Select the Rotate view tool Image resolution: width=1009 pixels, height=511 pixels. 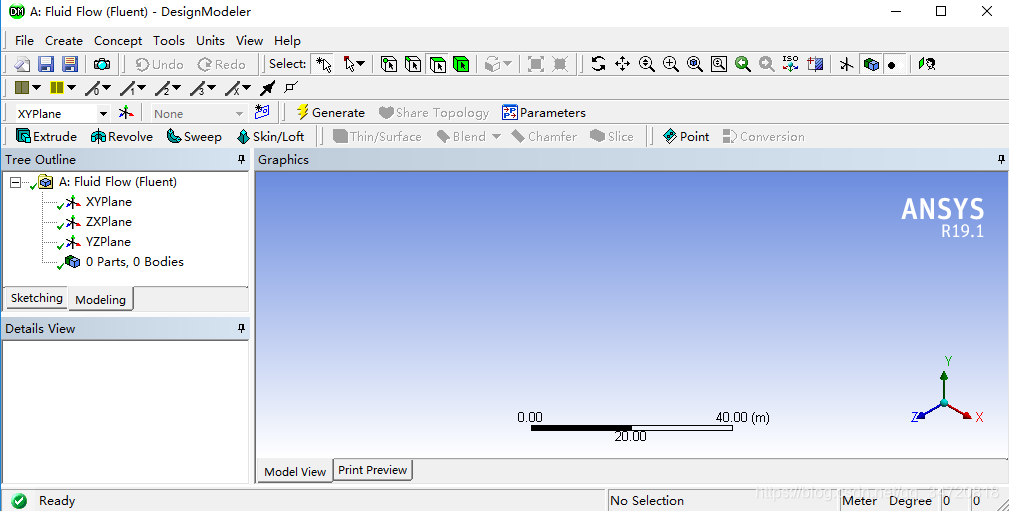598,64
